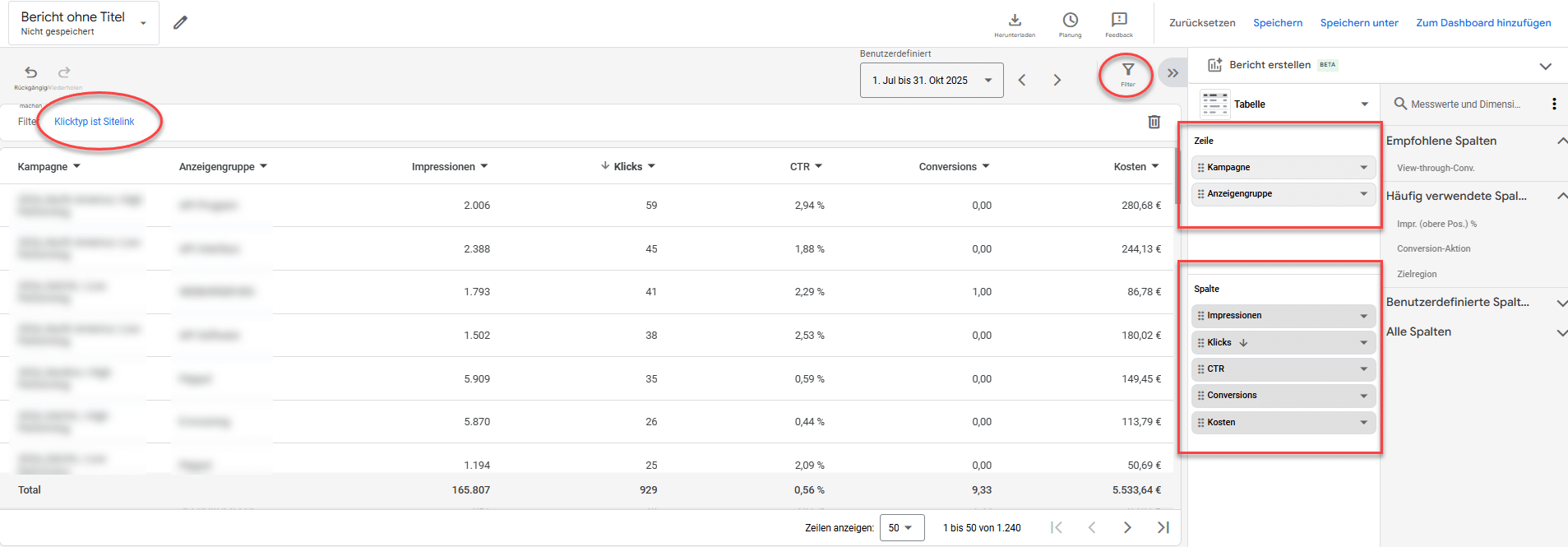Expand Alle Spalten section

tap(1561, 332)
